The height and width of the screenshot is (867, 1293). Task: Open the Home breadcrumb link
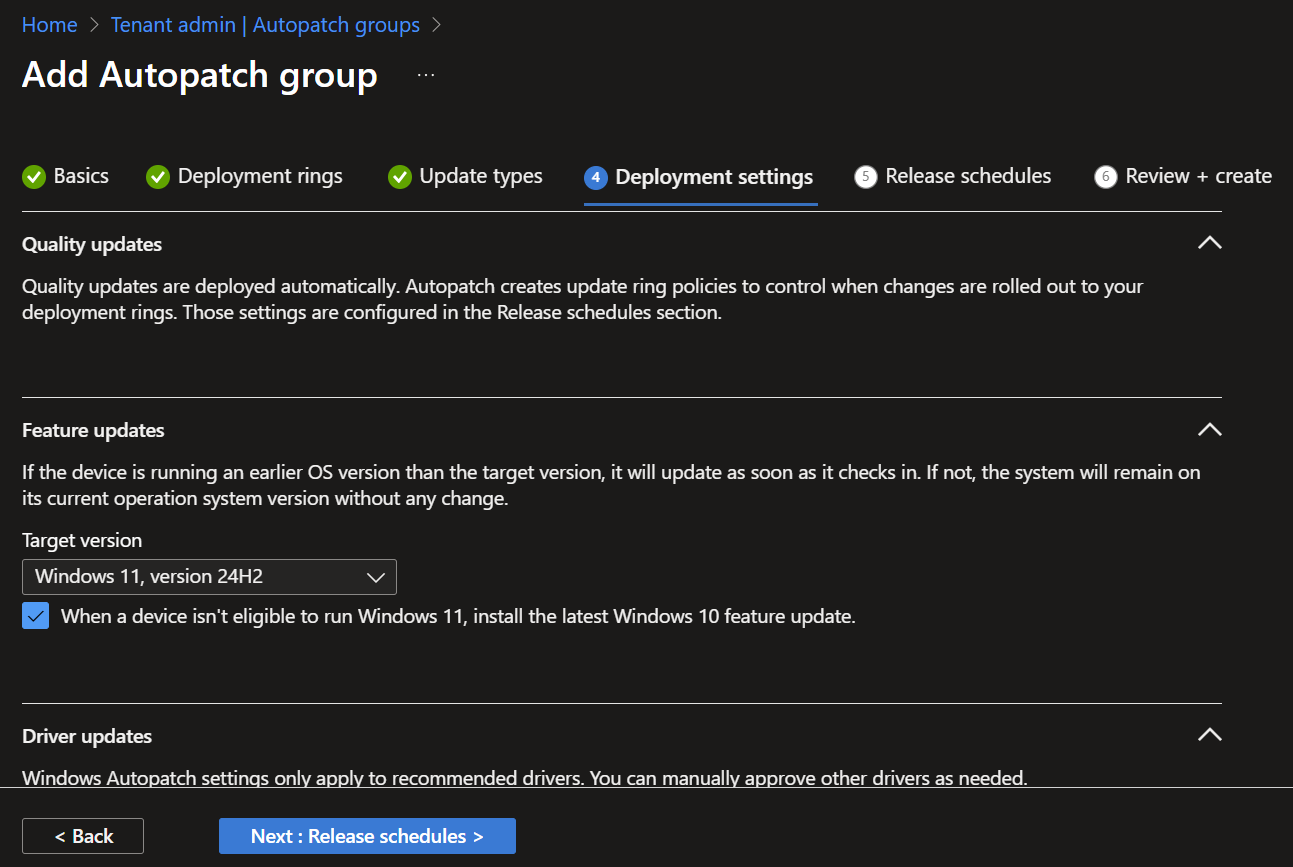49,25
